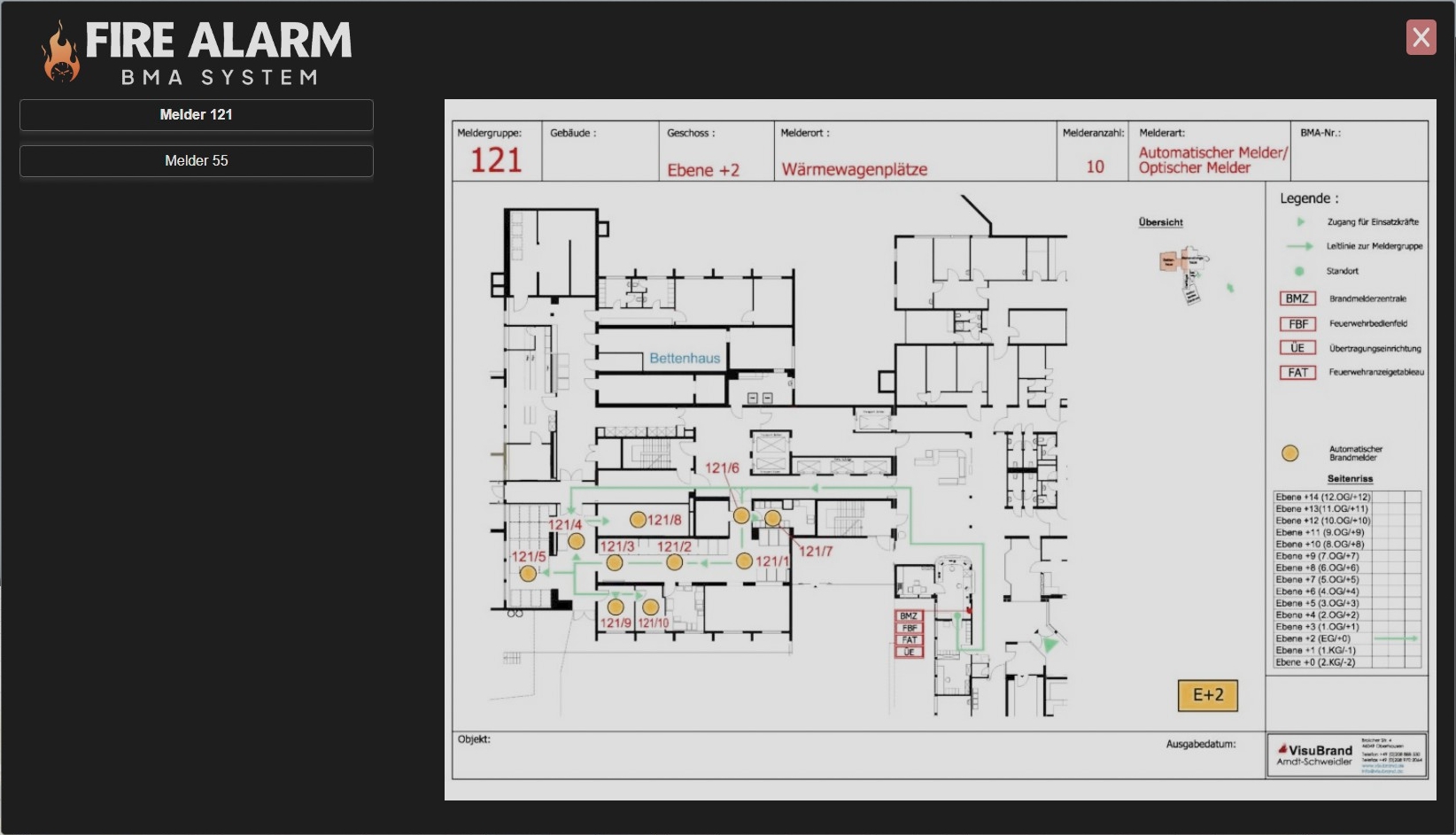Select the detector dot below label 121/4
1456x835 pixels.
[x=576, y=541]
